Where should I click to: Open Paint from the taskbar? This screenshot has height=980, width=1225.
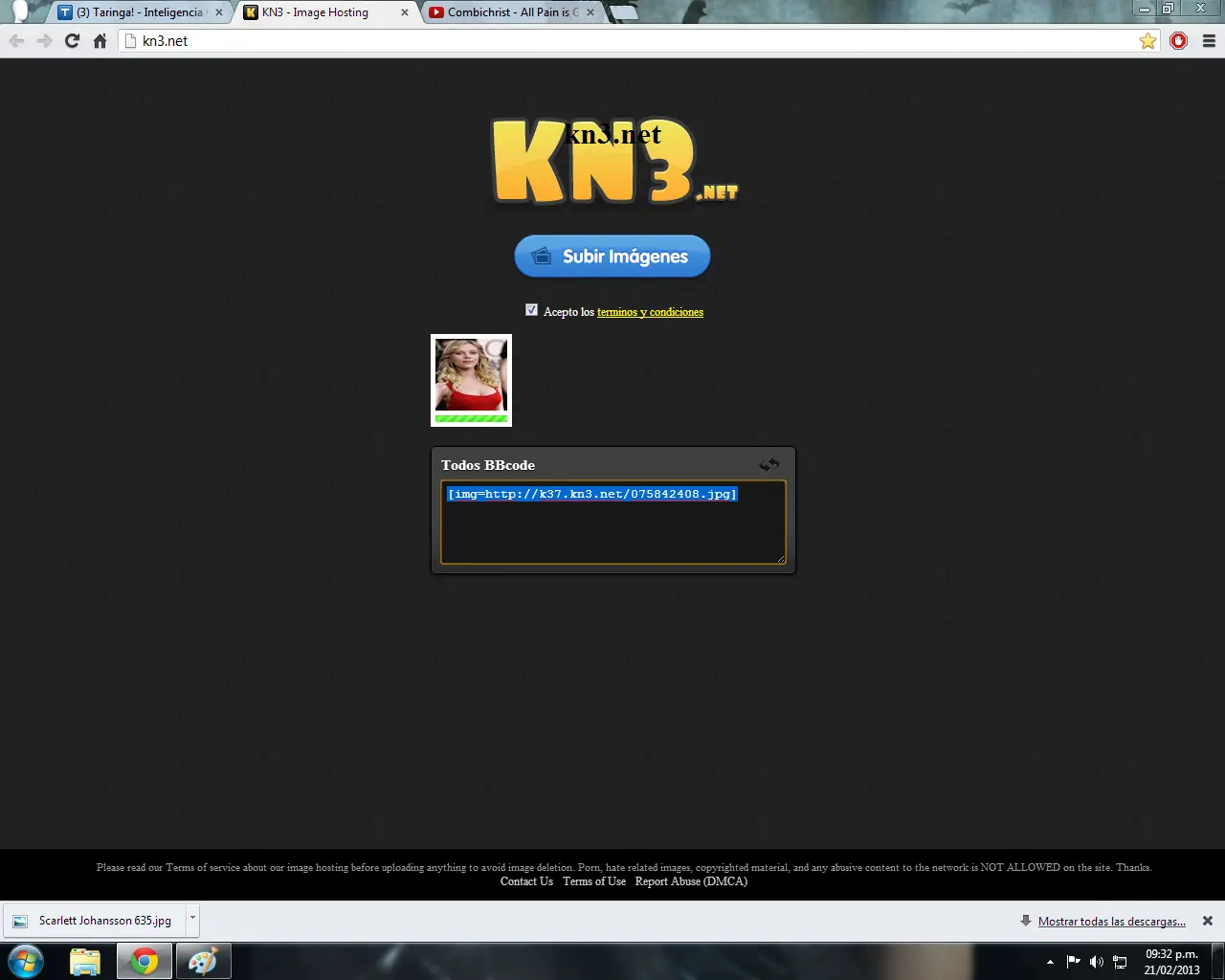(203, 961)
